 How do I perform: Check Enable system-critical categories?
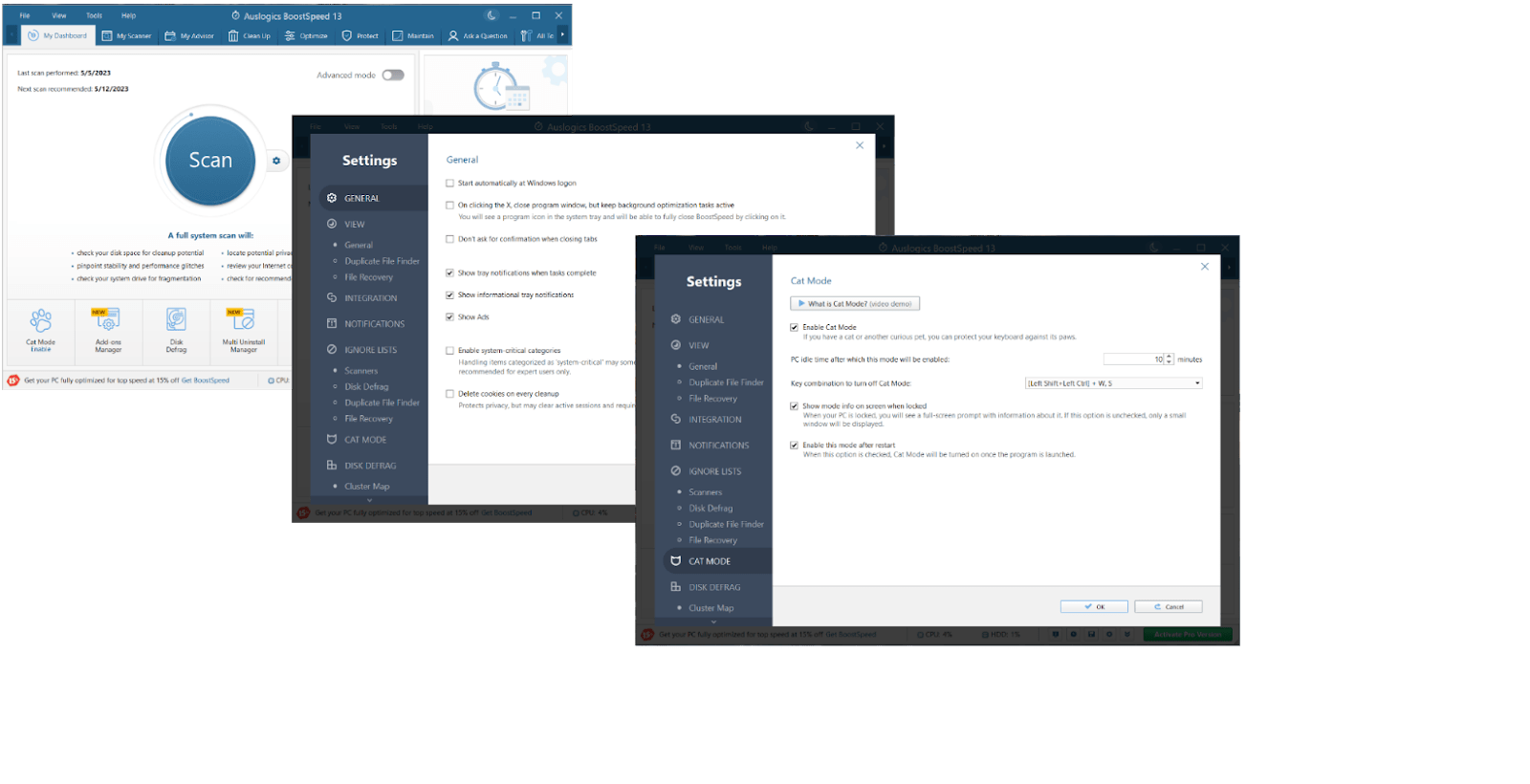[x=449, y=351]
